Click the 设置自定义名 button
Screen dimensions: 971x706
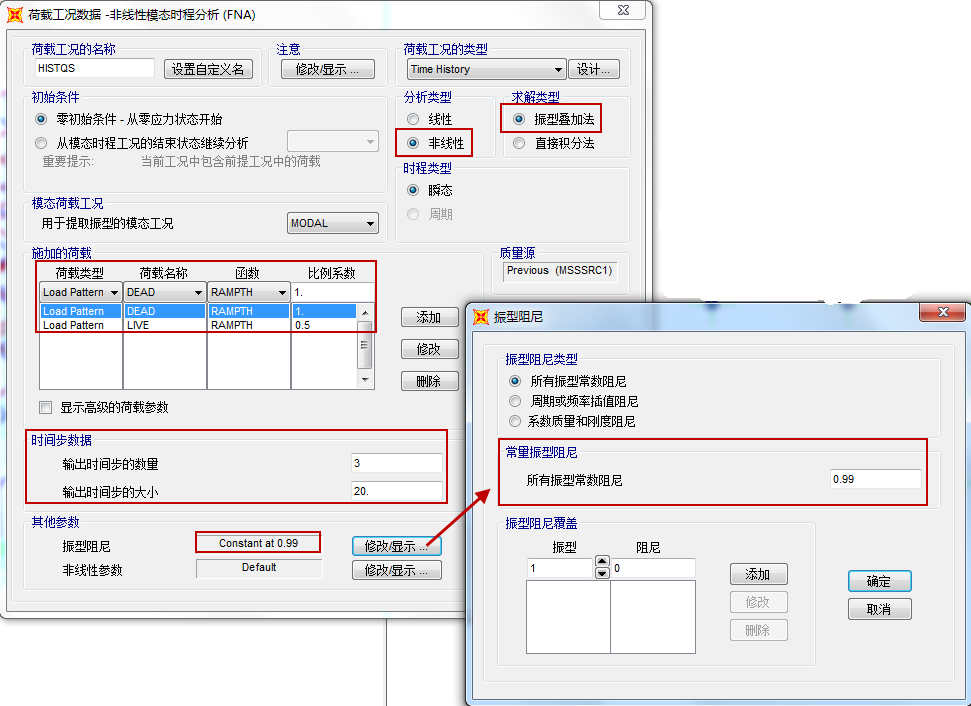pyautogui.click(x=208, y=69)
